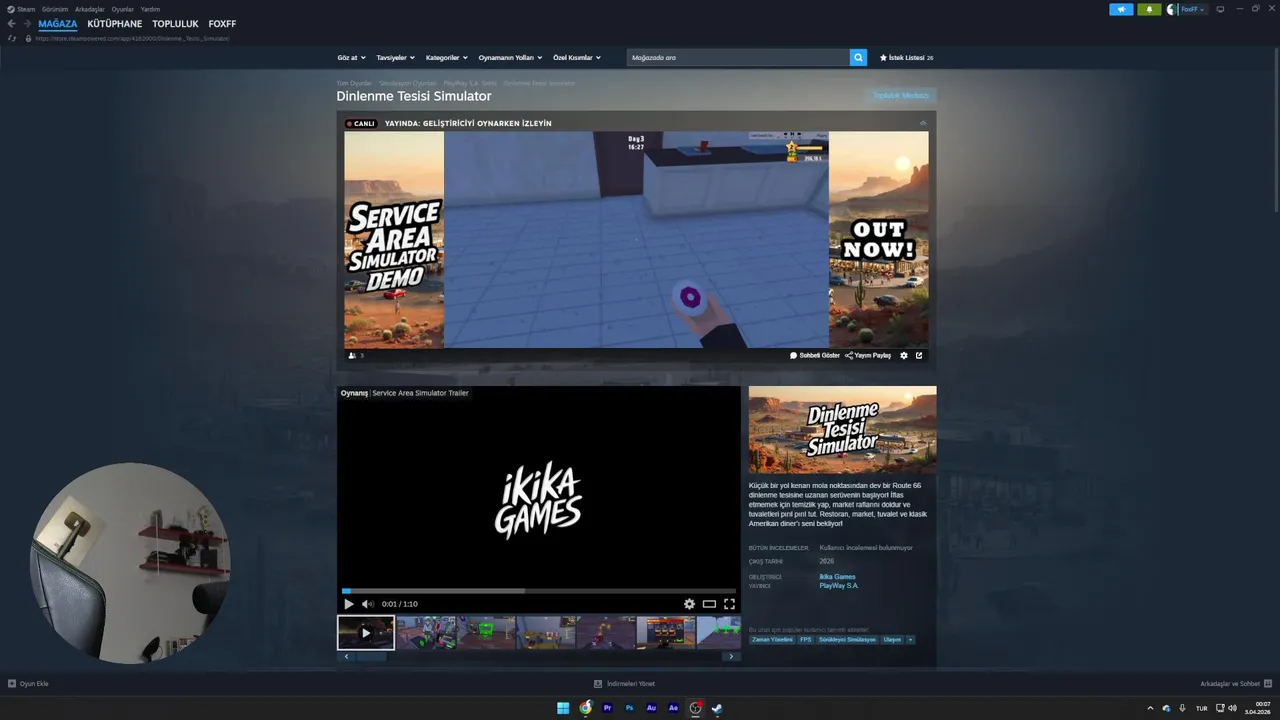Click Sohbeti Göster on the broadcast
The height and width of the screenshot is (720, 1280).
pyautogui.click(x=815, y=355)
